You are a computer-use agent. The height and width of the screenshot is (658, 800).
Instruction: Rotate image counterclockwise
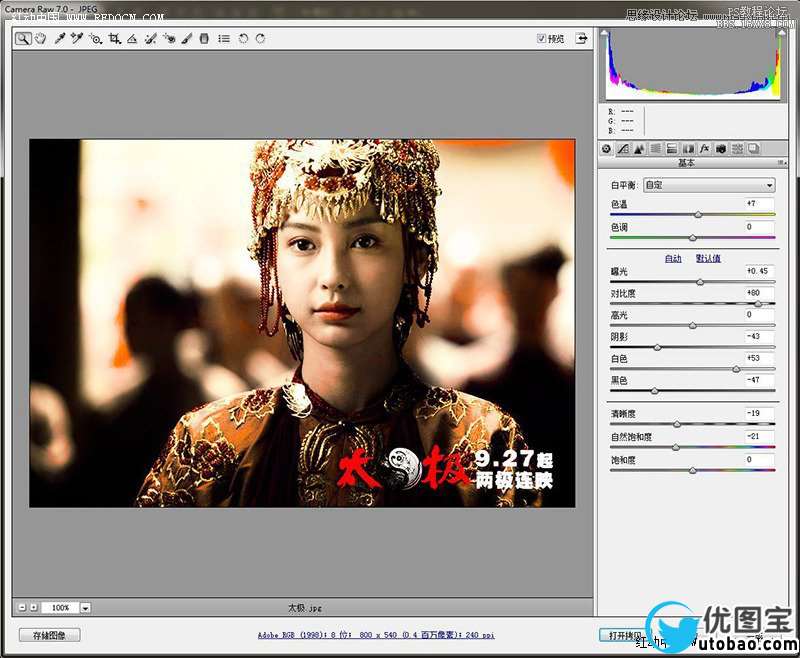[243, 38]
